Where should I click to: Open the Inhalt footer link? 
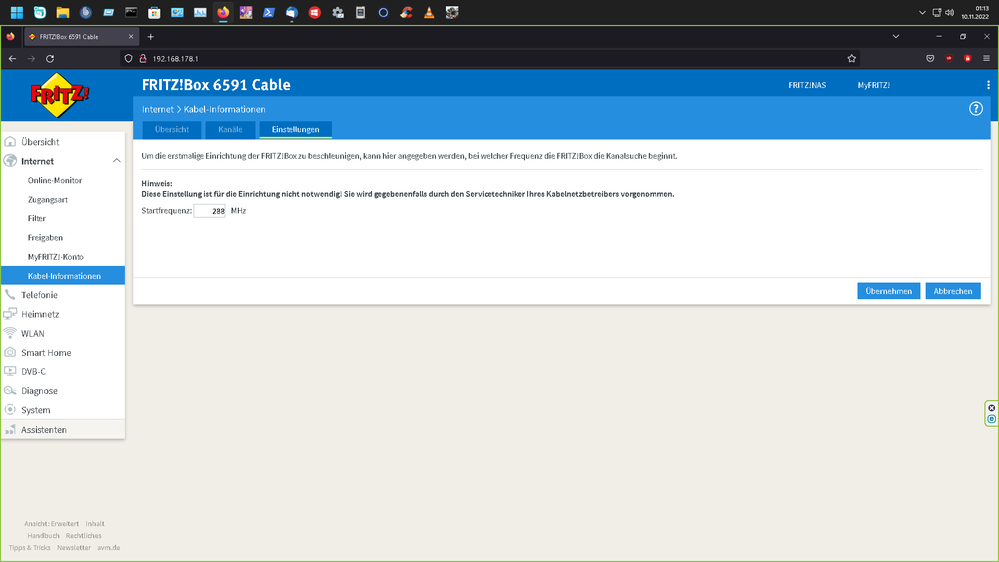click(95, 524)
